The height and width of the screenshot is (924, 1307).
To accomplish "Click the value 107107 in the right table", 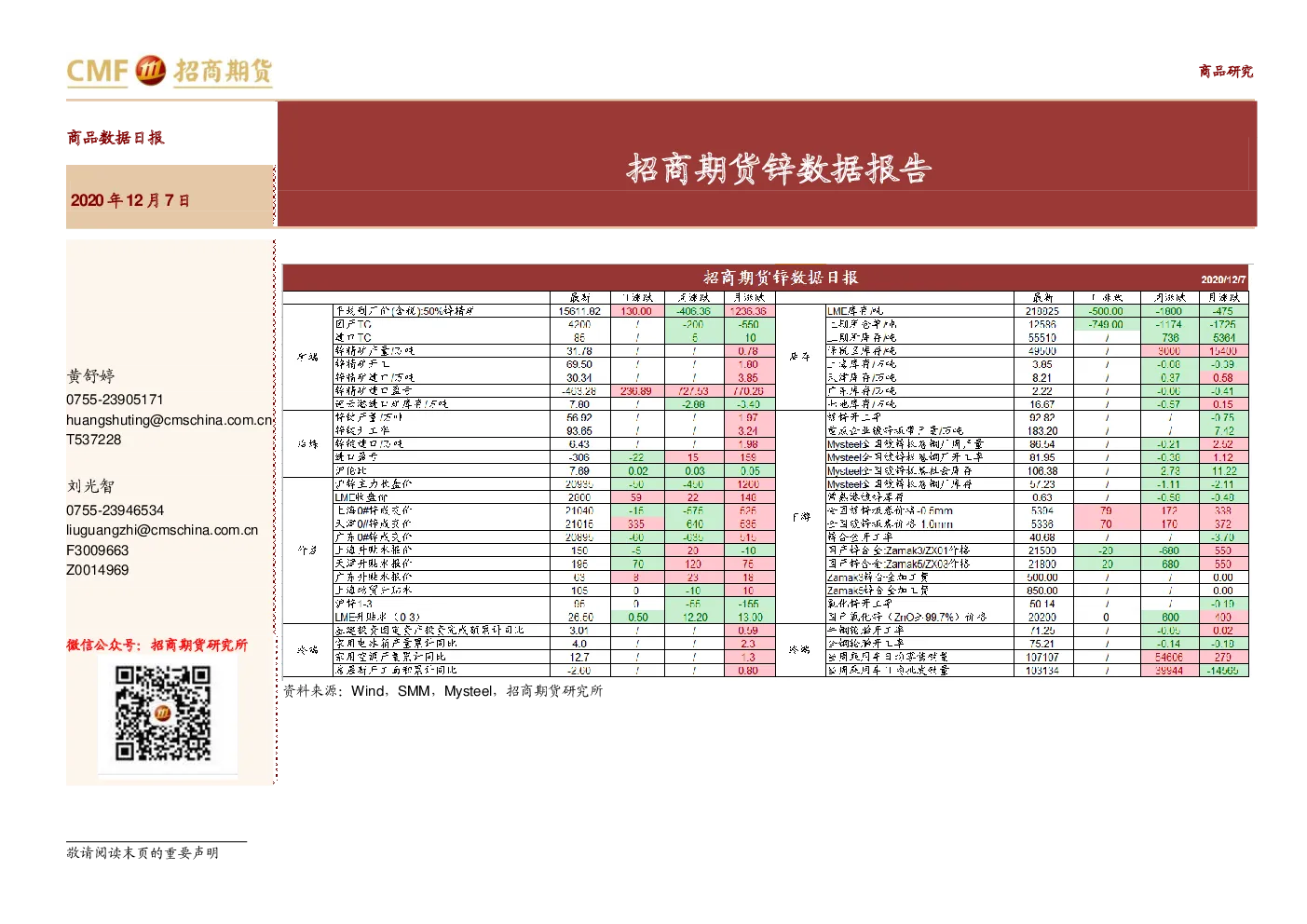I will (1042, 657).
